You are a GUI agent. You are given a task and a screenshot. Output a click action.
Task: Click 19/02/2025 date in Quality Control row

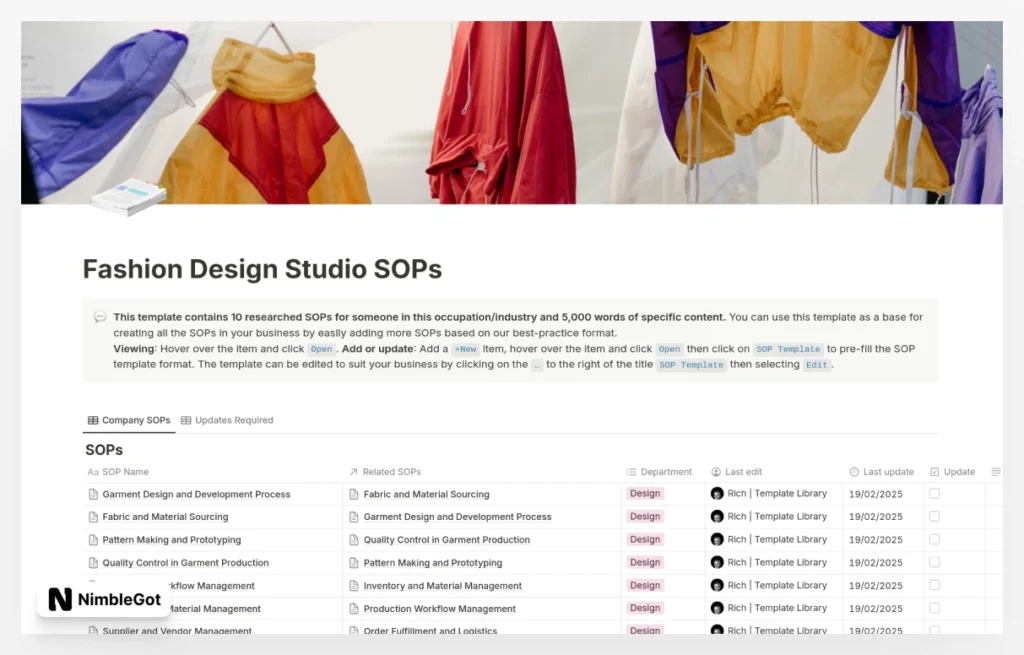(x=875, y=563)
